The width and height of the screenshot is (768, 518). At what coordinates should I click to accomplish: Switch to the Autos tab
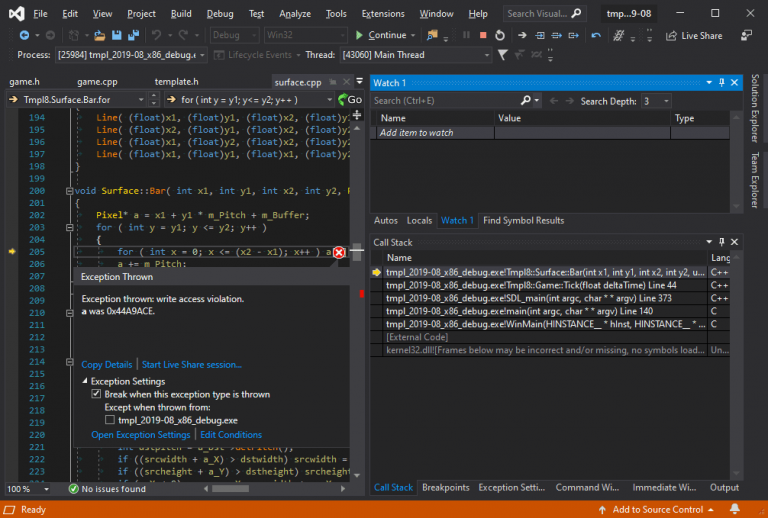pyautogui.click(x=385, y=220)
